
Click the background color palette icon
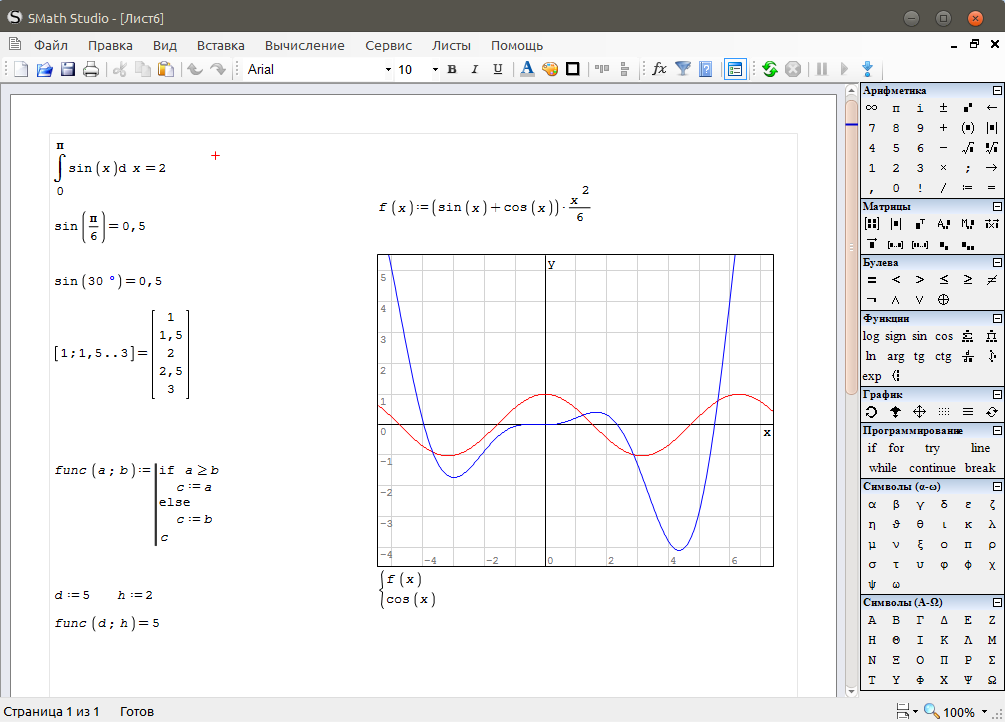(x=549, y=69)
